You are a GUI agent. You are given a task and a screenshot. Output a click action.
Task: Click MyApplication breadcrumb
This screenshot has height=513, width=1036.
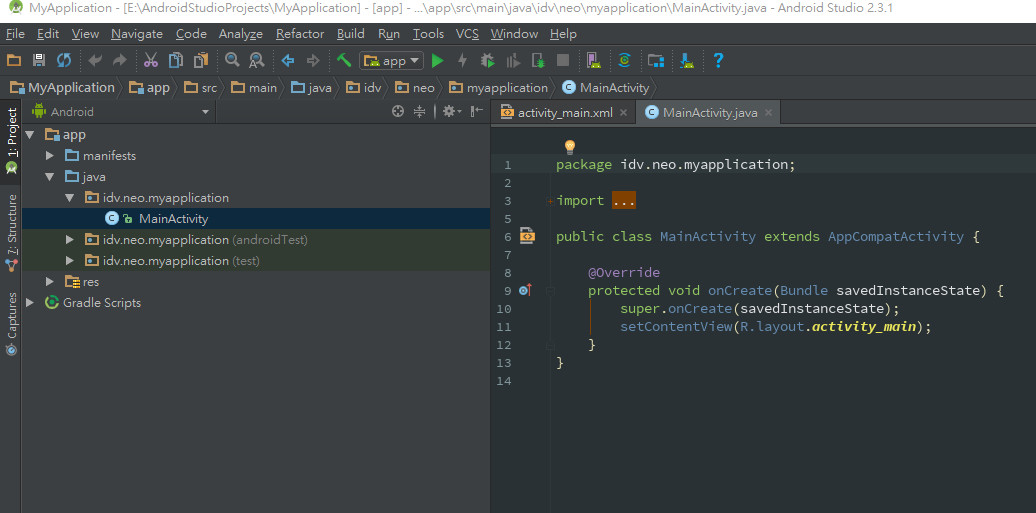click(63, 87)
